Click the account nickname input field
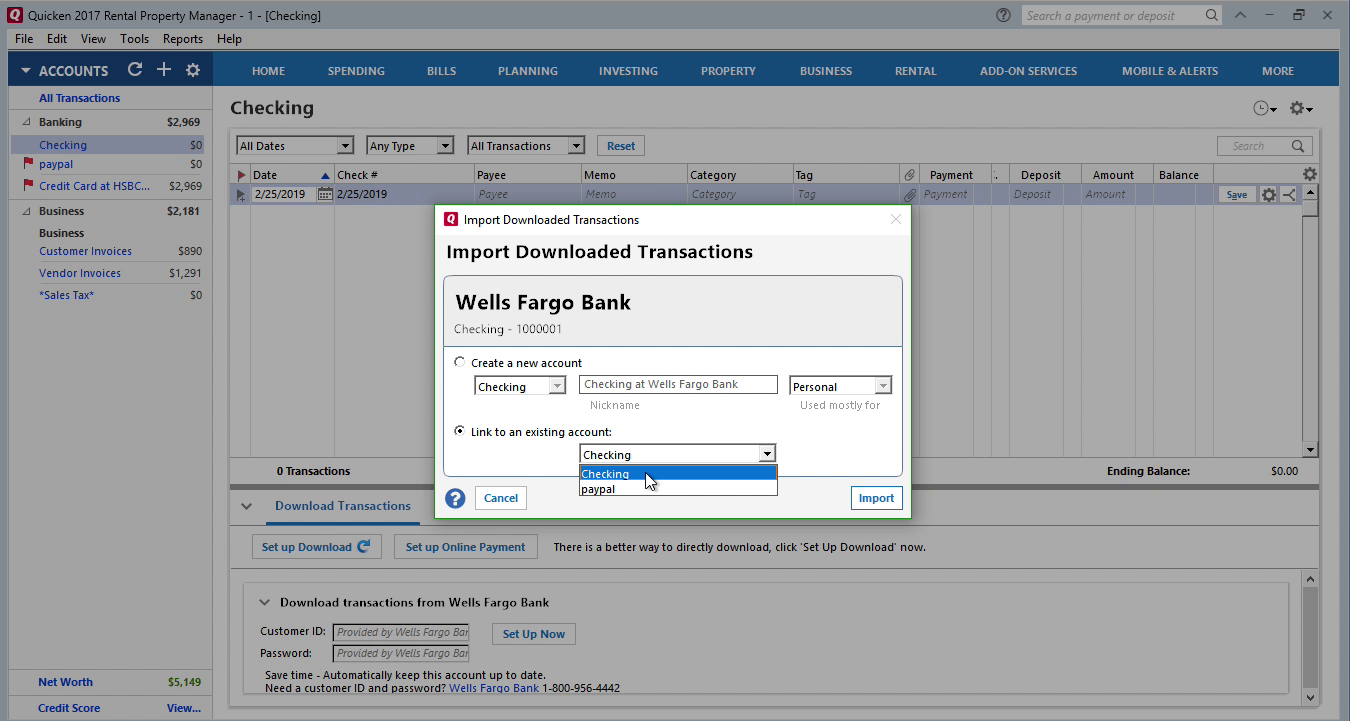Image resolution: width=1350 pixels, height=721 pixels. click(x=678, y=384)
